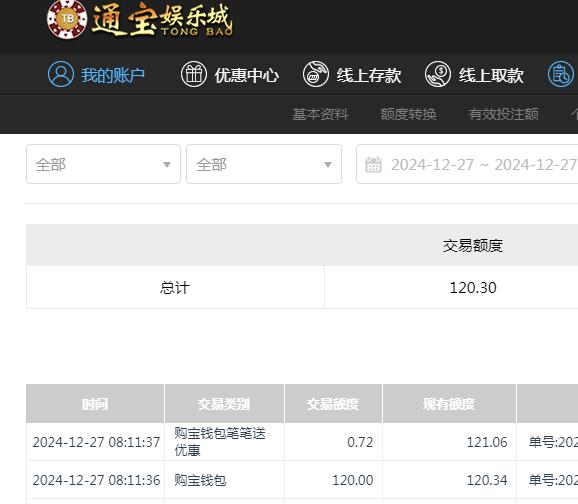578x504 pixels.
Task: Click the transaction amount 120.00
Action: tap(353, 480)
